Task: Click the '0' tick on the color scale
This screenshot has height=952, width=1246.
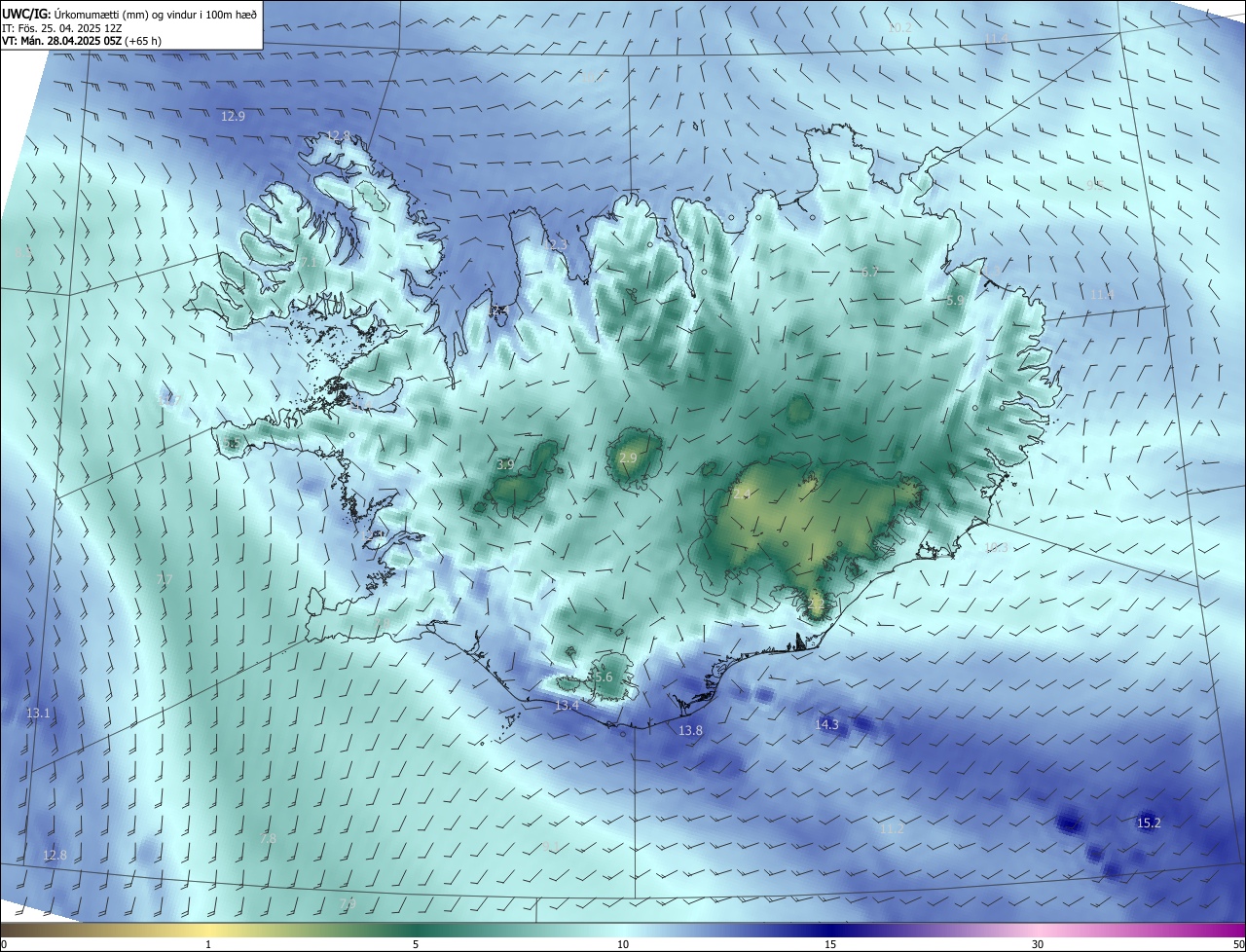Action: (4, 944)
